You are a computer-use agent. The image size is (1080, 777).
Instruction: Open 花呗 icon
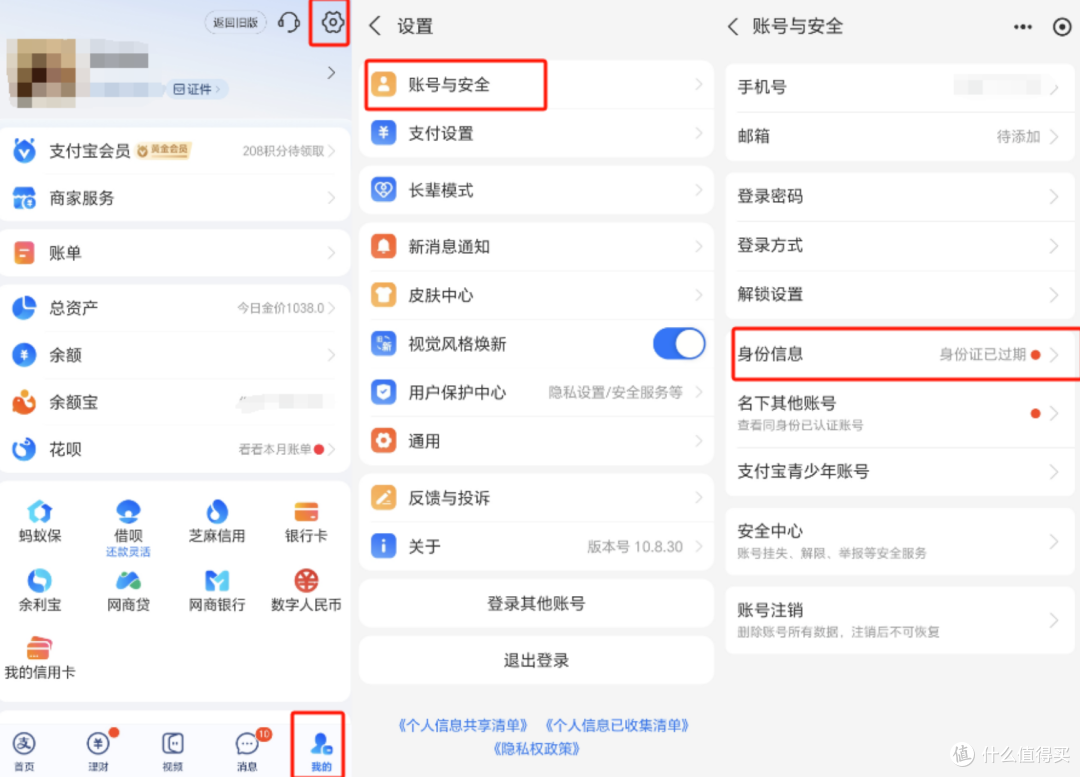(24, 449)
